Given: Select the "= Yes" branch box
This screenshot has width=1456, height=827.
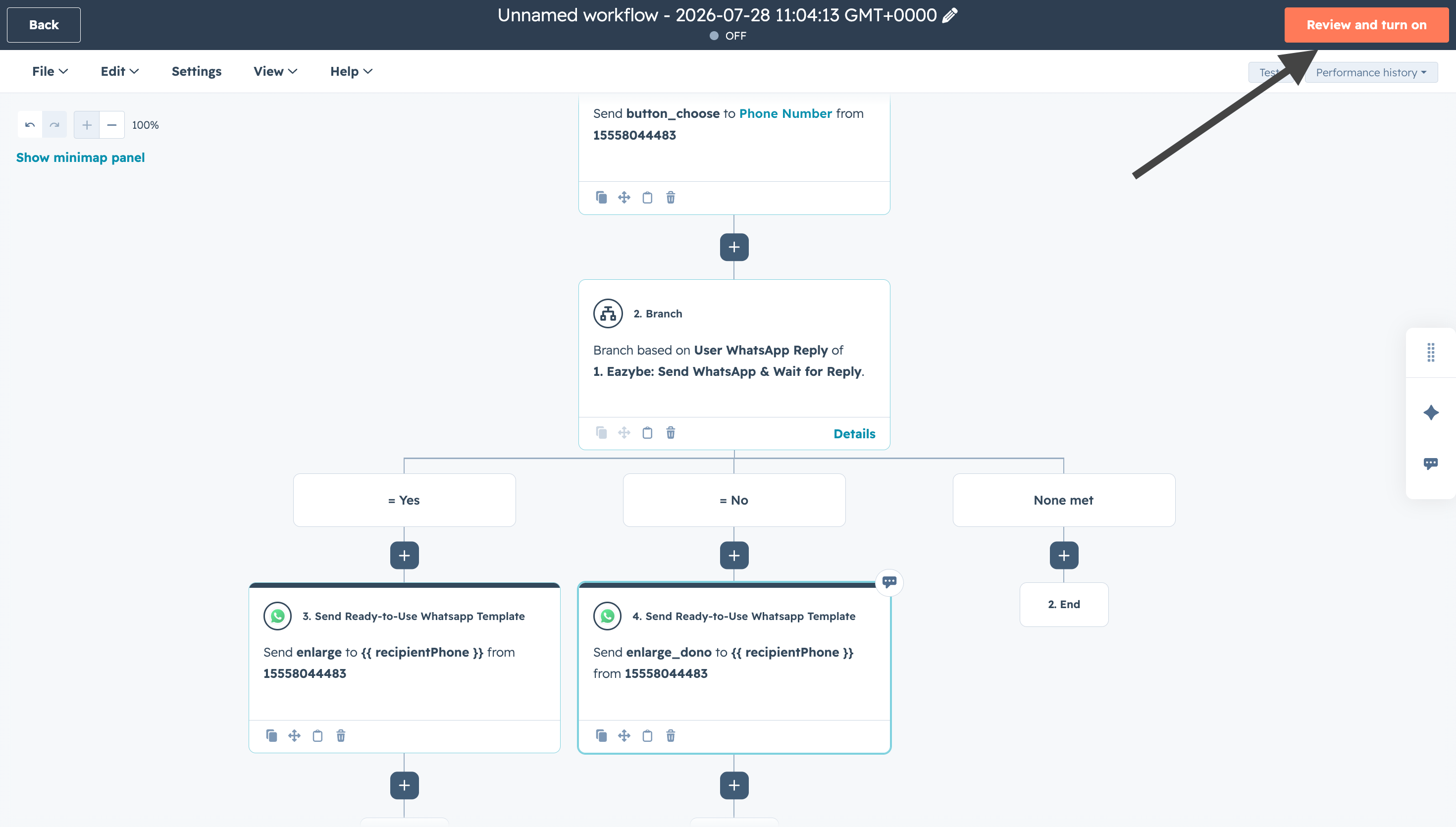Looking at the screenshot, I should [x=404, y=500].
